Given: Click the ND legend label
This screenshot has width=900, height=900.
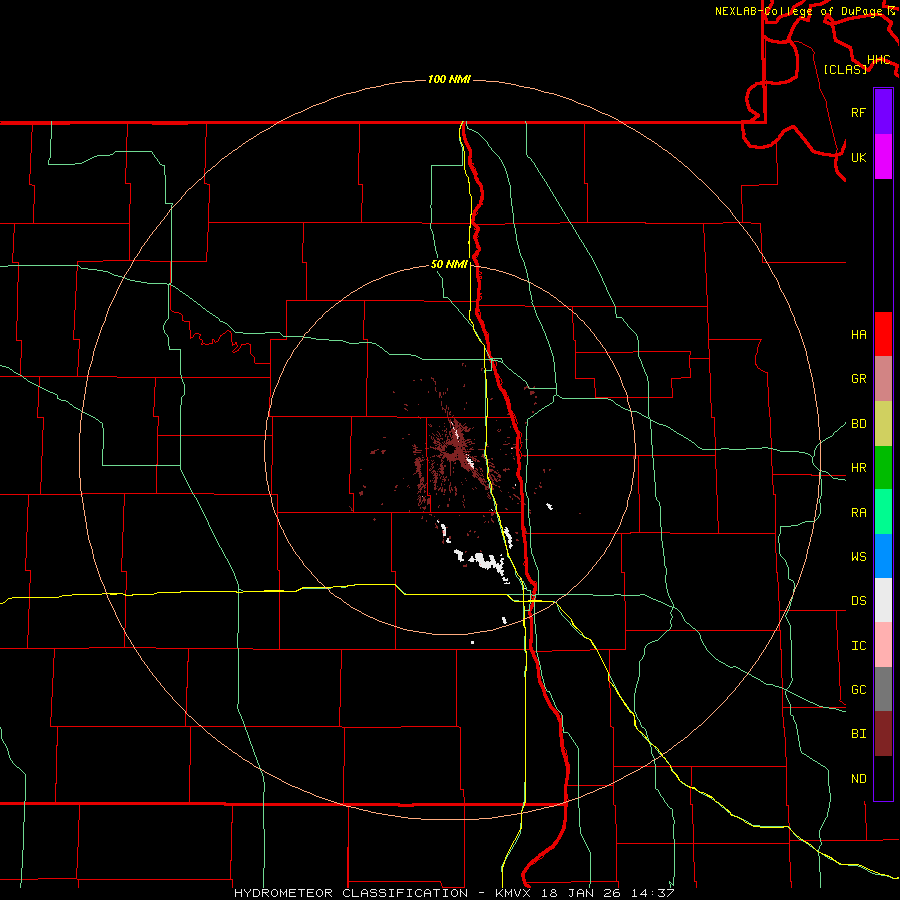Looking at the screenshot, I should click(858, 778).
